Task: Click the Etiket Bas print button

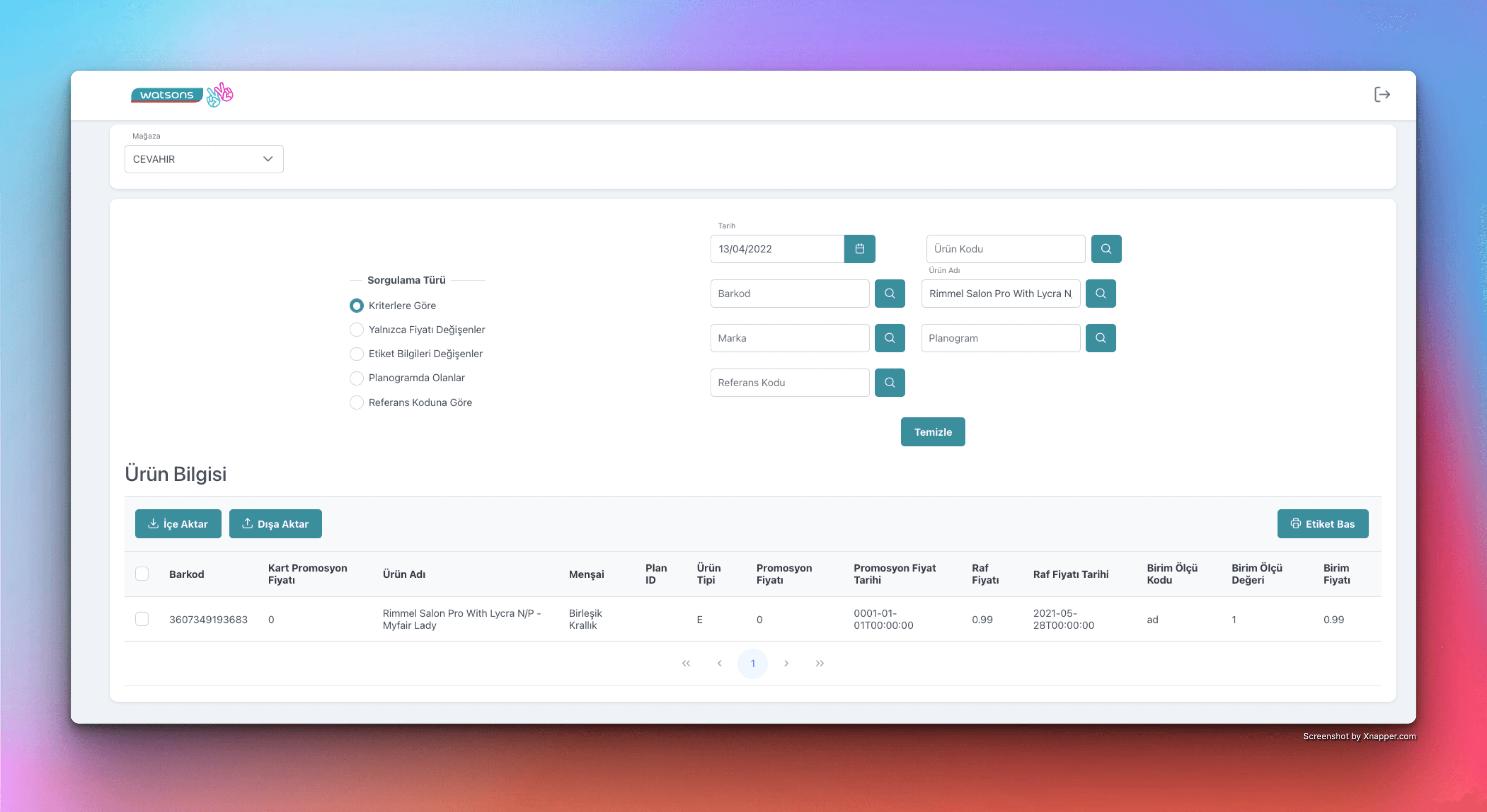Action: [1322, 523]
